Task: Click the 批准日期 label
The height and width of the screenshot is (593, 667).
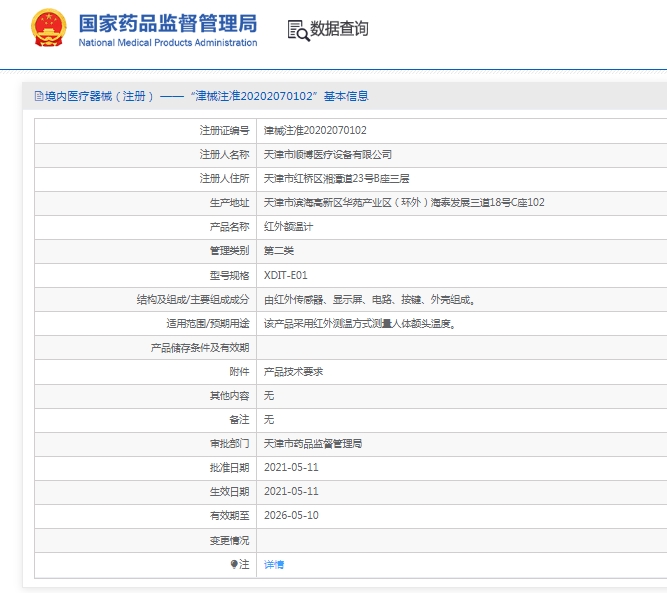Action: click(x=230, y=468)
